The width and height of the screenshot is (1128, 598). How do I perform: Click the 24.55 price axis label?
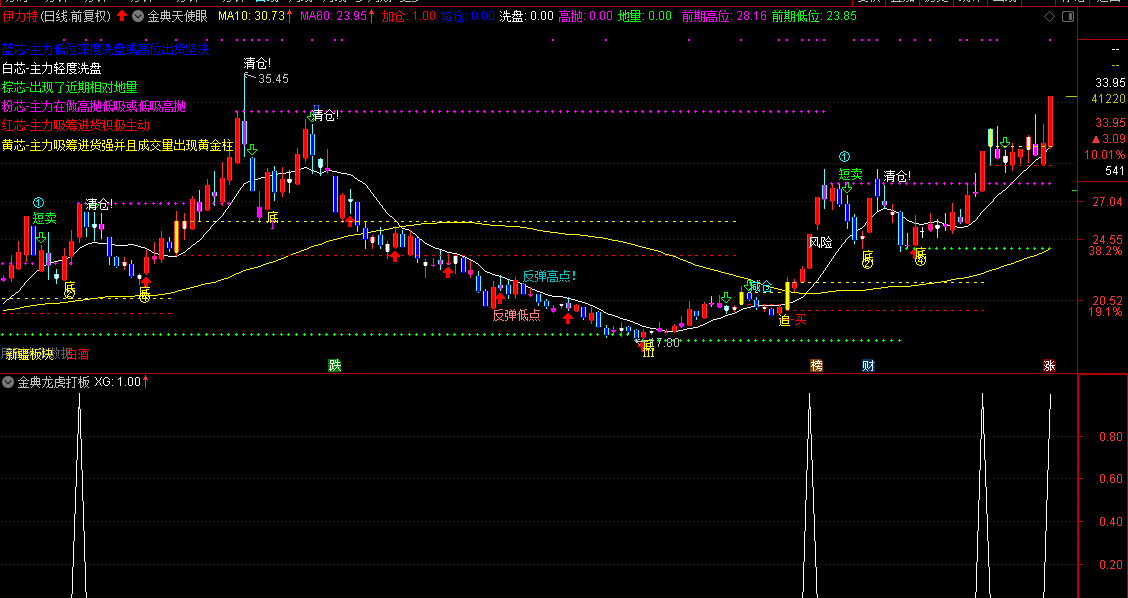1107,239
